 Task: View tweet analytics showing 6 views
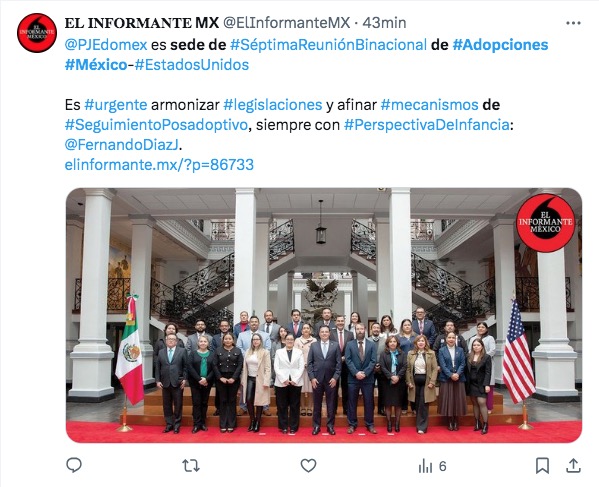tap(432, 466)
